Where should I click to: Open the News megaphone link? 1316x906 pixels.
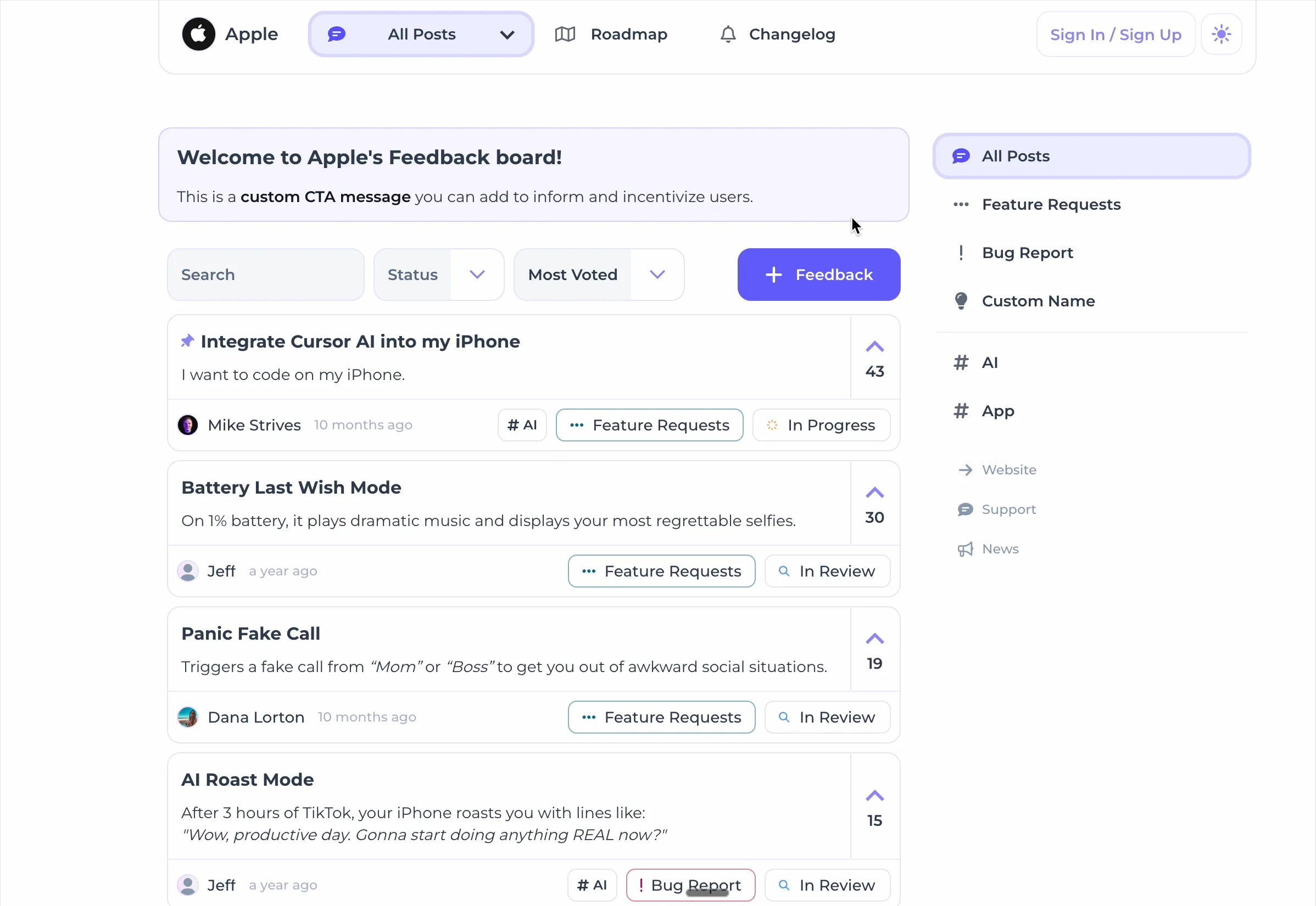tap(1000, 549)
